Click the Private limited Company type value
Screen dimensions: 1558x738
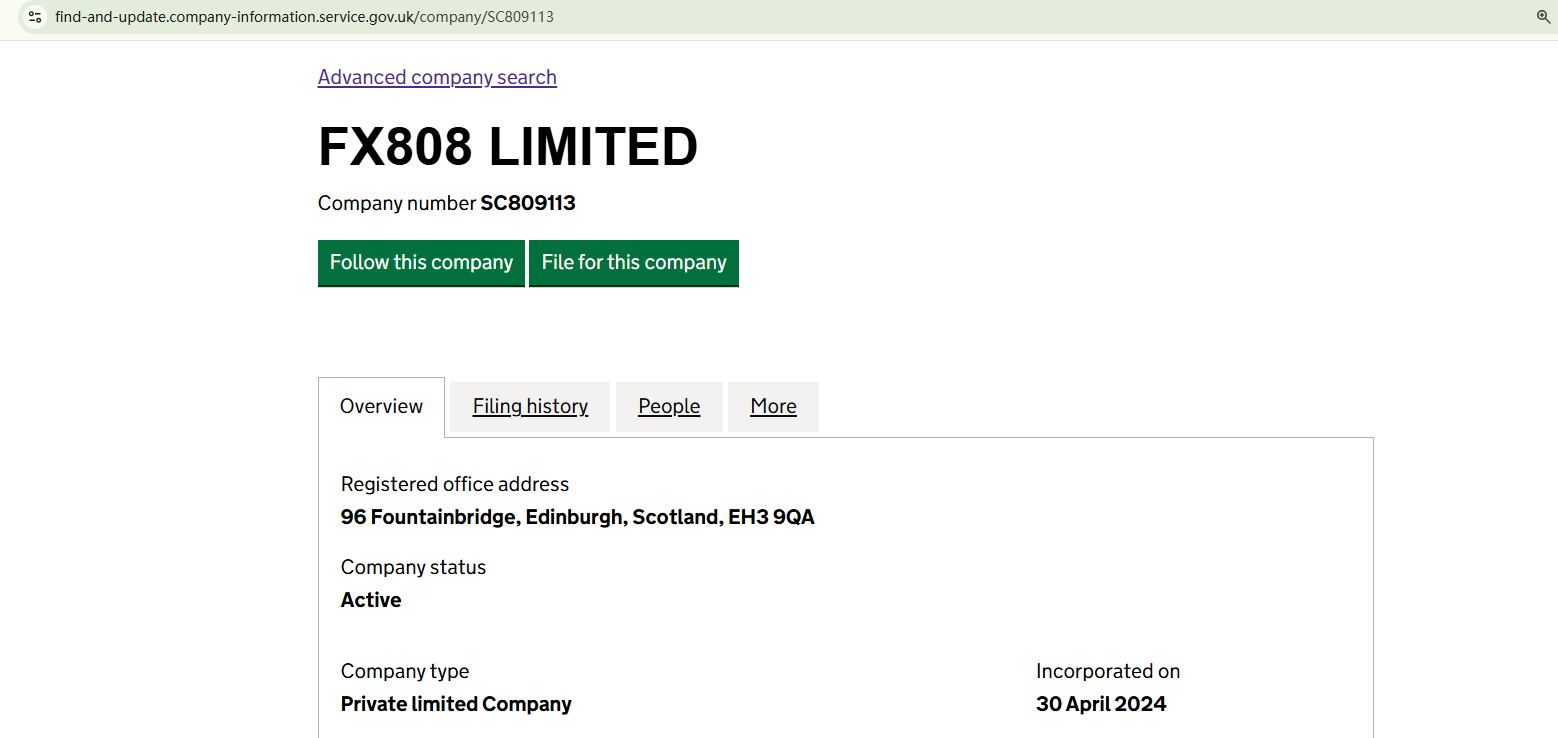456,704
